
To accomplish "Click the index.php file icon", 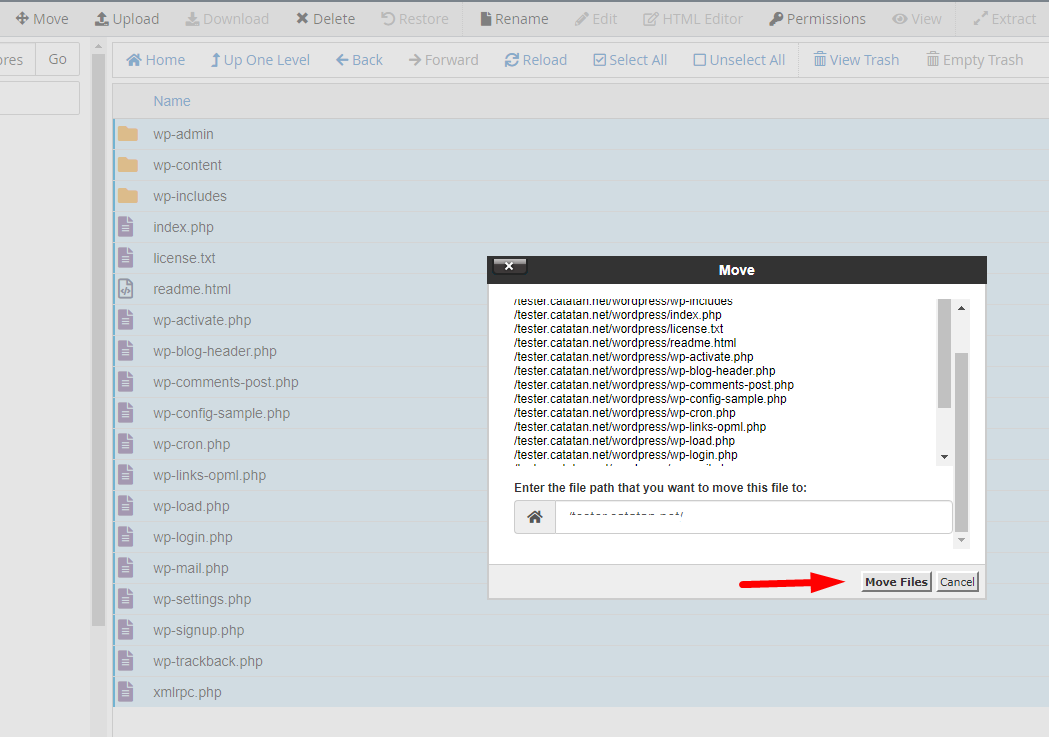I will 126,227.
